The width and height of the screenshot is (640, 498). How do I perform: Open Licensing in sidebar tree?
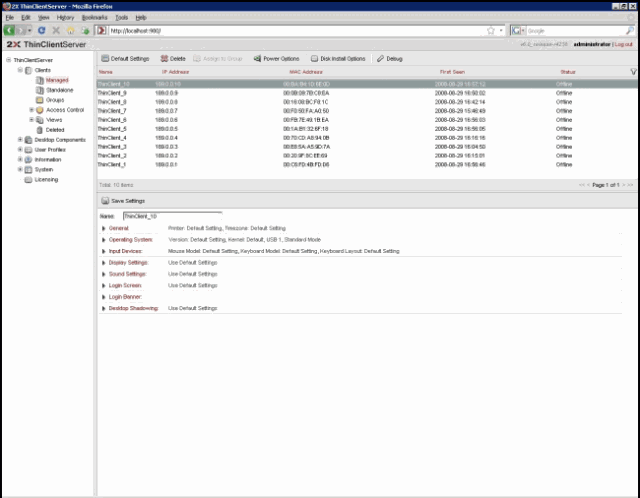(46, 180)
